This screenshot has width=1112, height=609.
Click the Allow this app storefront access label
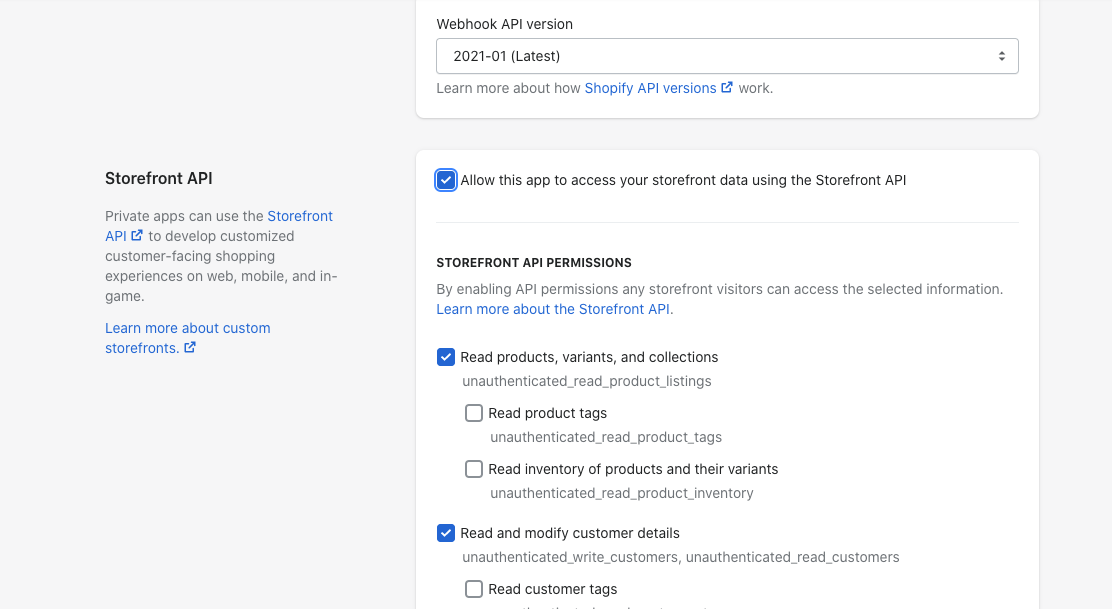pyautogui.click(x=683, y=181)
